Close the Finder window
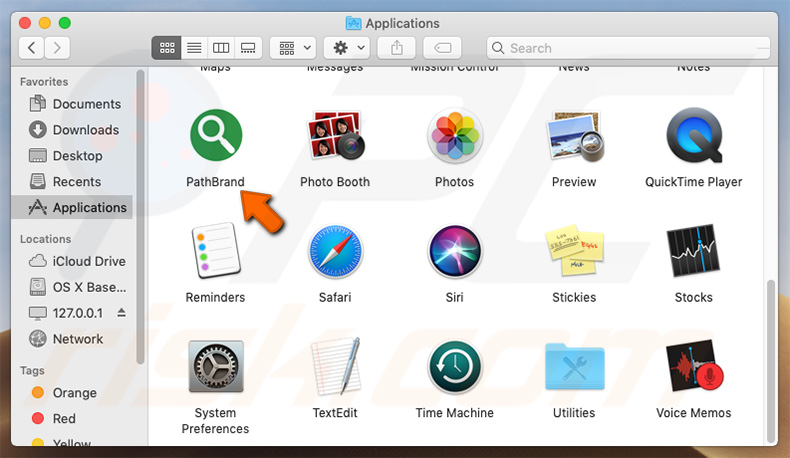Image resolution: width=790 pixels, height=458 pixels. (25, 23)
